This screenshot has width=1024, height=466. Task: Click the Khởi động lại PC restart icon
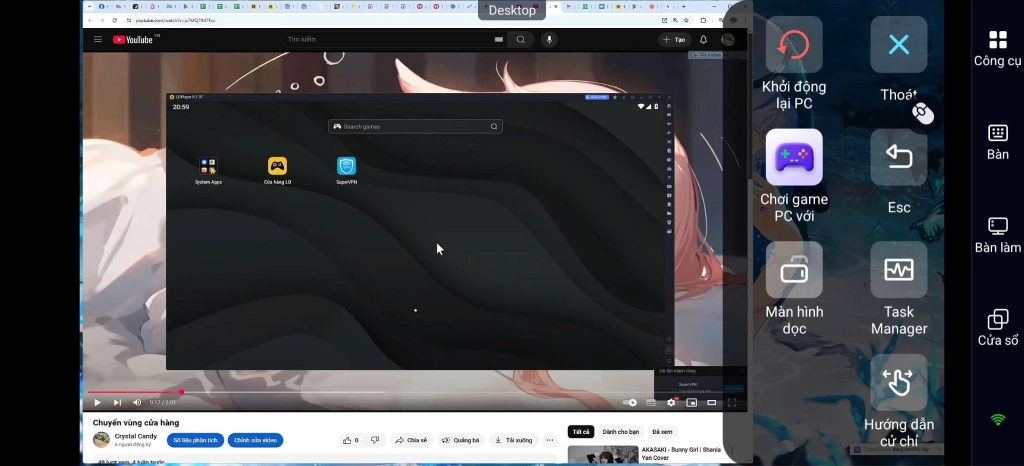pos(794,45)
